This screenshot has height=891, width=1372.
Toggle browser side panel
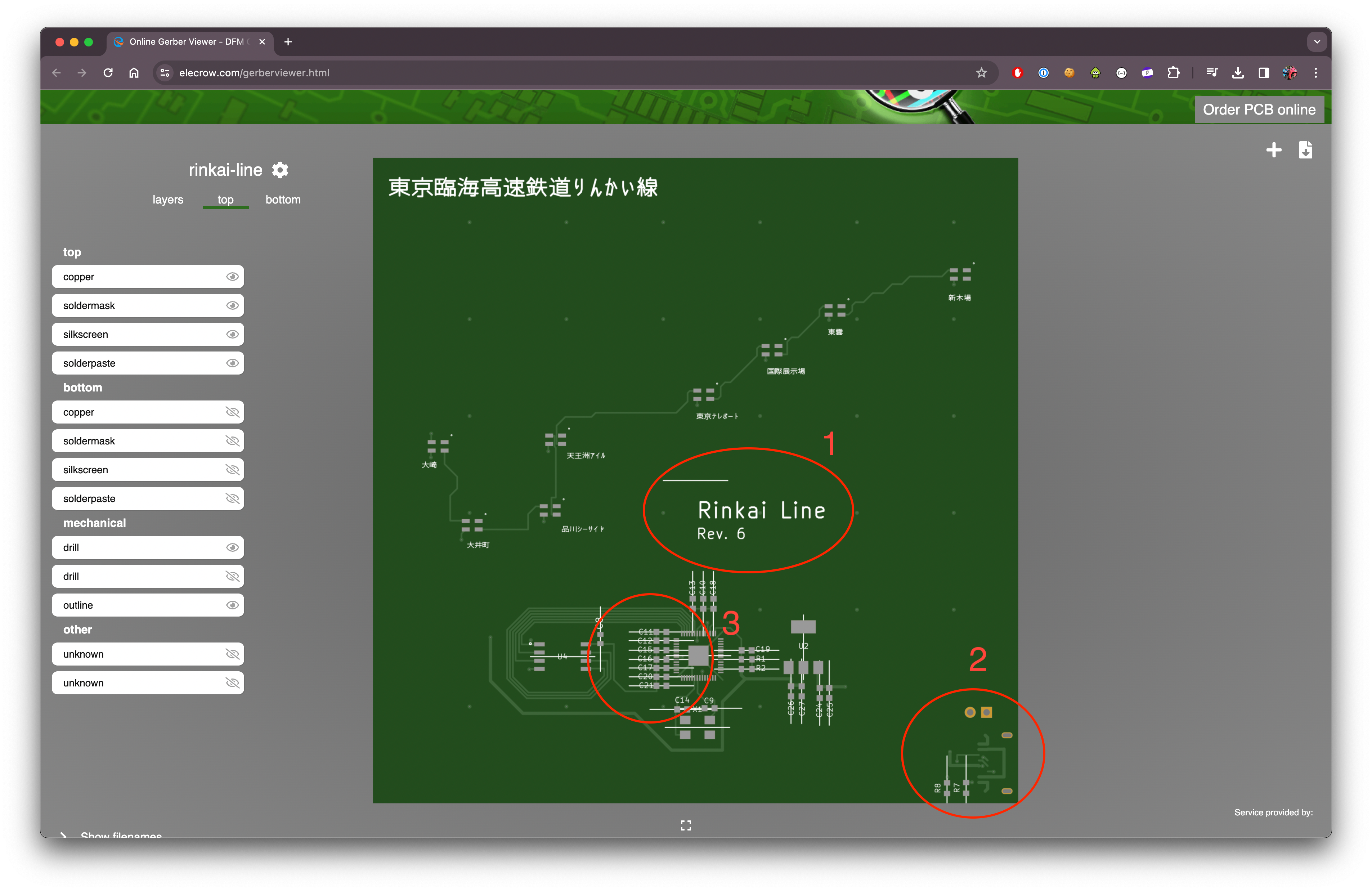point(1264,73)
